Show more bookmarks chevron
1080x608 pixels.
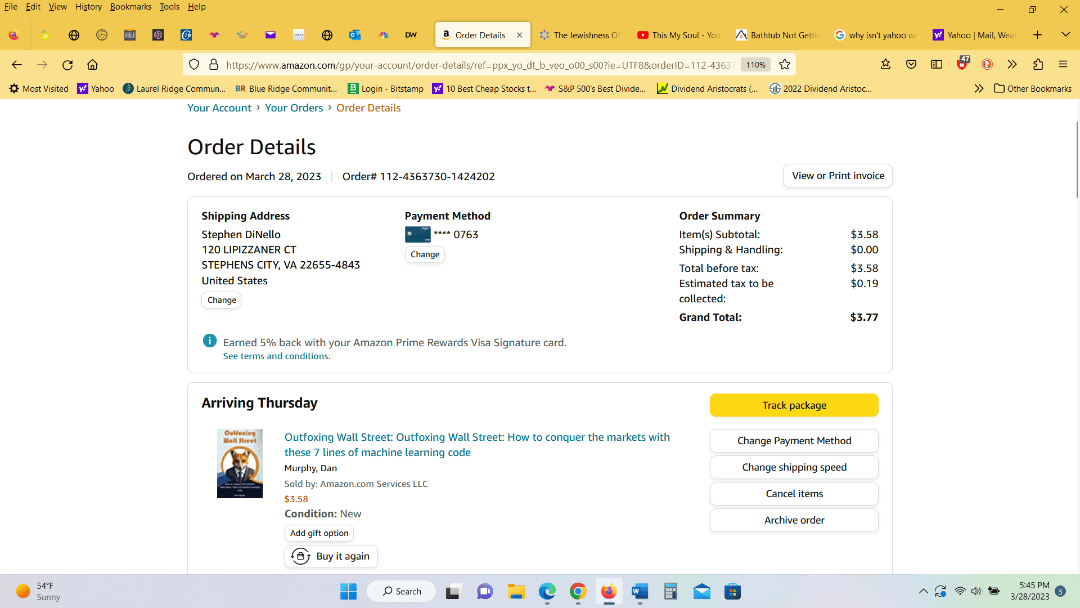pyautogui.click(x=979, y=89)
